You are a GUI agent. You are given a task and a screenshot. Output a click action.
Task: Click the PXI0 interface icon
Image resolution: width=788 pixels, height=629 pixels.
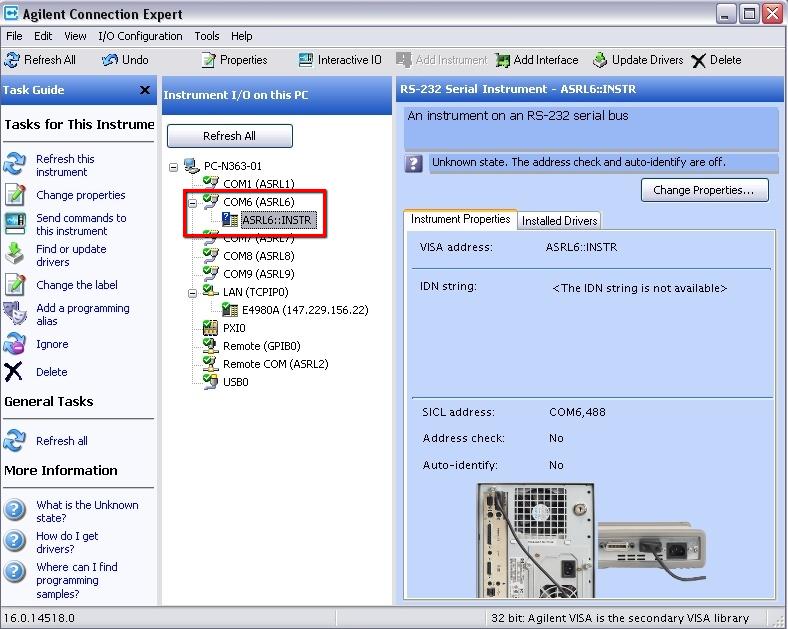(210, 328)
